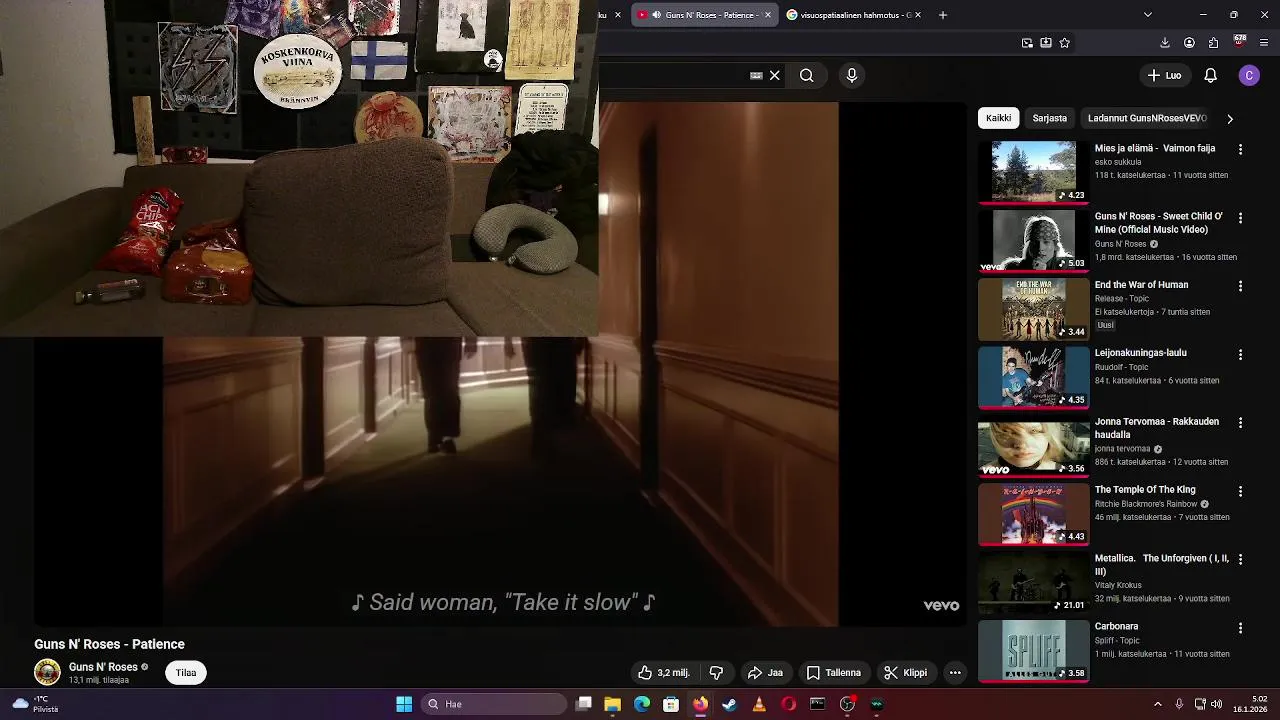Click the YouTube search magnifier button

click(806, 75)
